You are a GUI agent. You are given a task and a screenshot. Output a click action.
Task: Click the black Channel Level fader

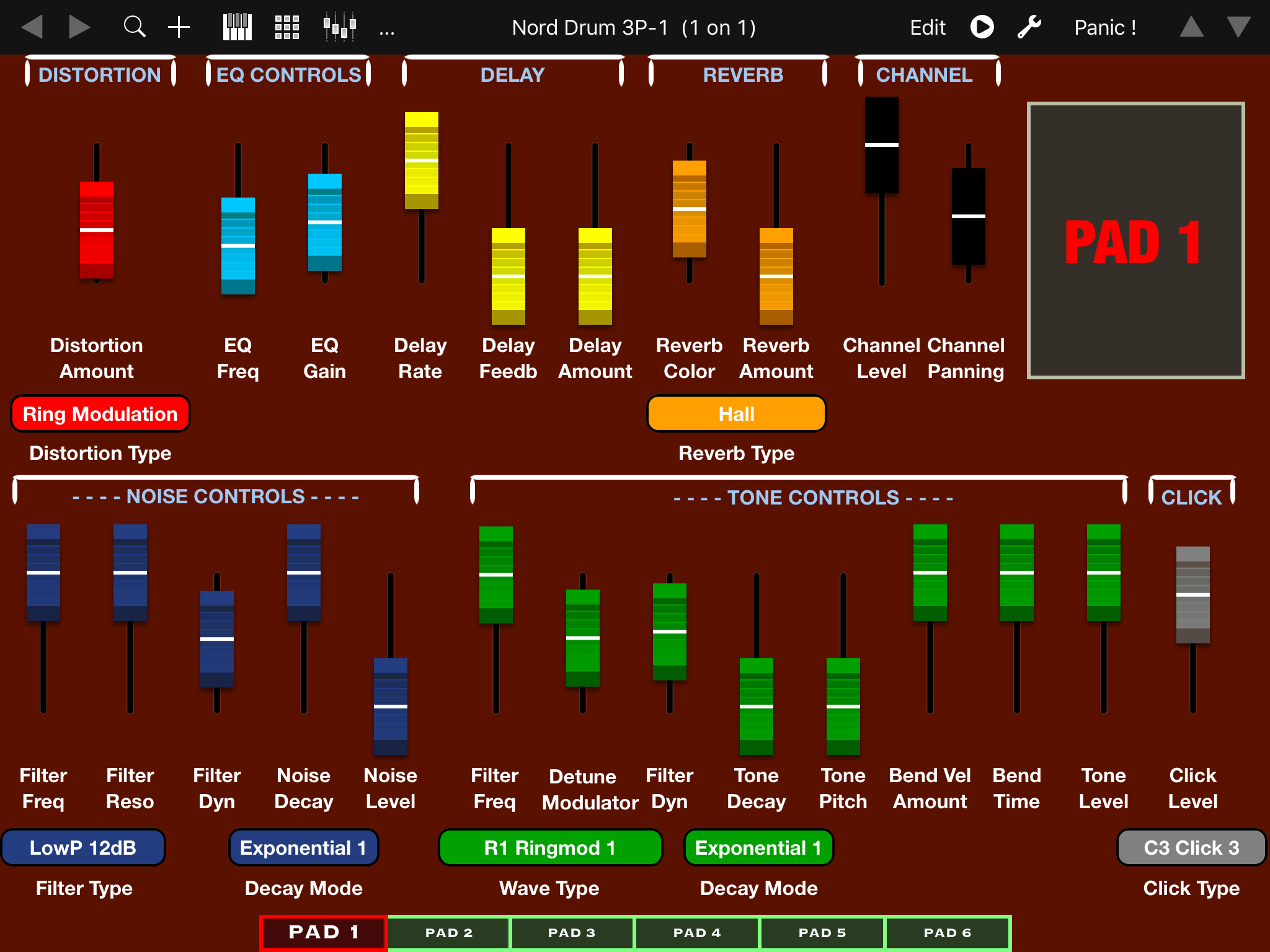[882, 145]
